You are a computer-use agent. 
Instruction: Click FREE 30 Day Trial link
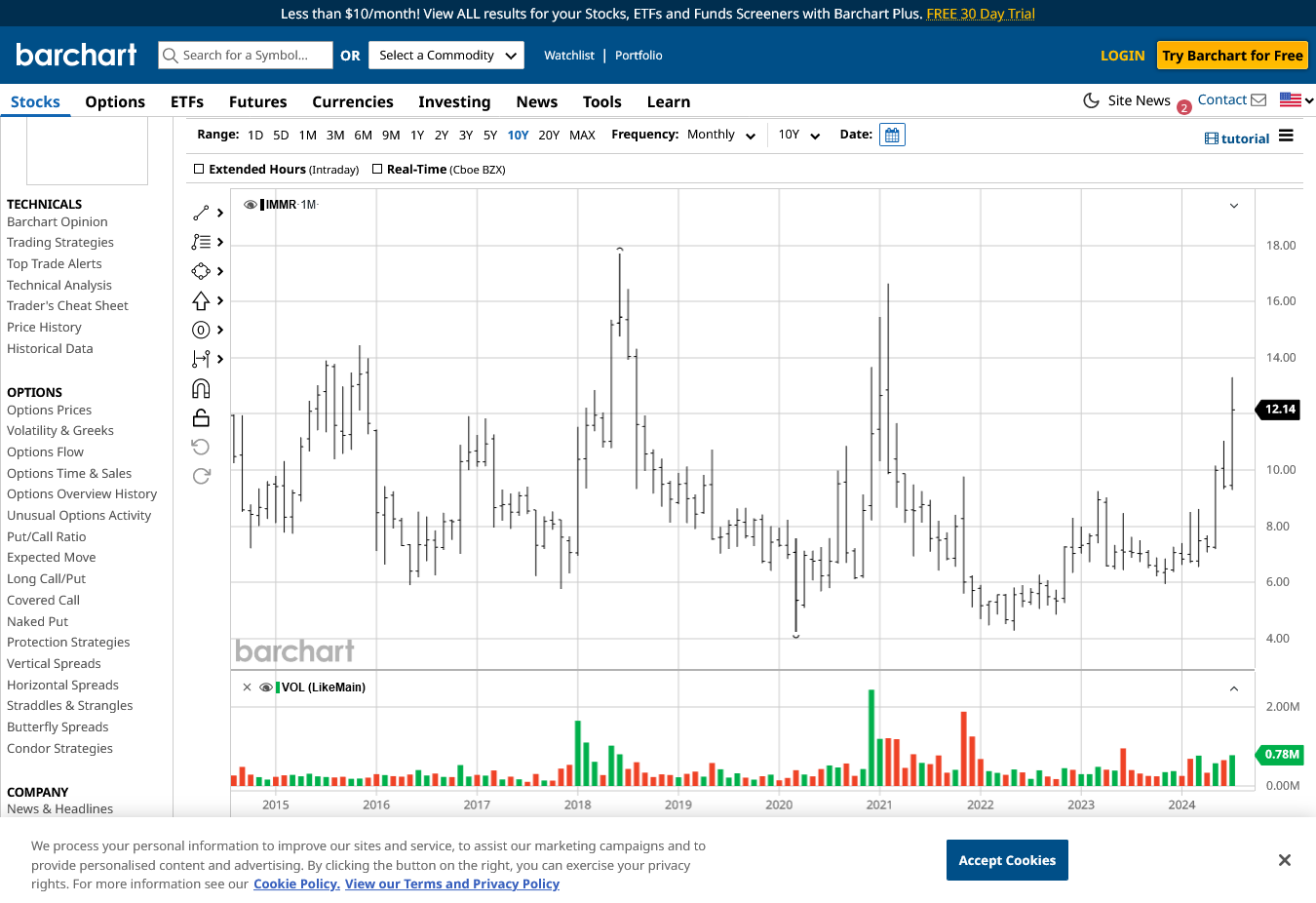[981, 14]
